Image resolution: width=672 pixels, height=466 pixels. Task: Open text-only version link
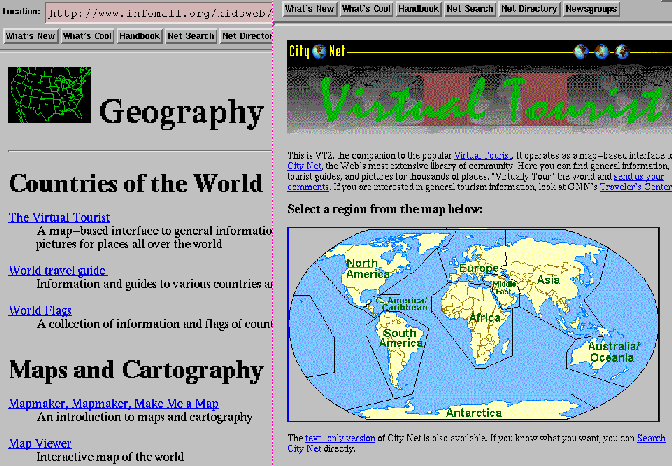pyautogui.click(x=340, y=438)
